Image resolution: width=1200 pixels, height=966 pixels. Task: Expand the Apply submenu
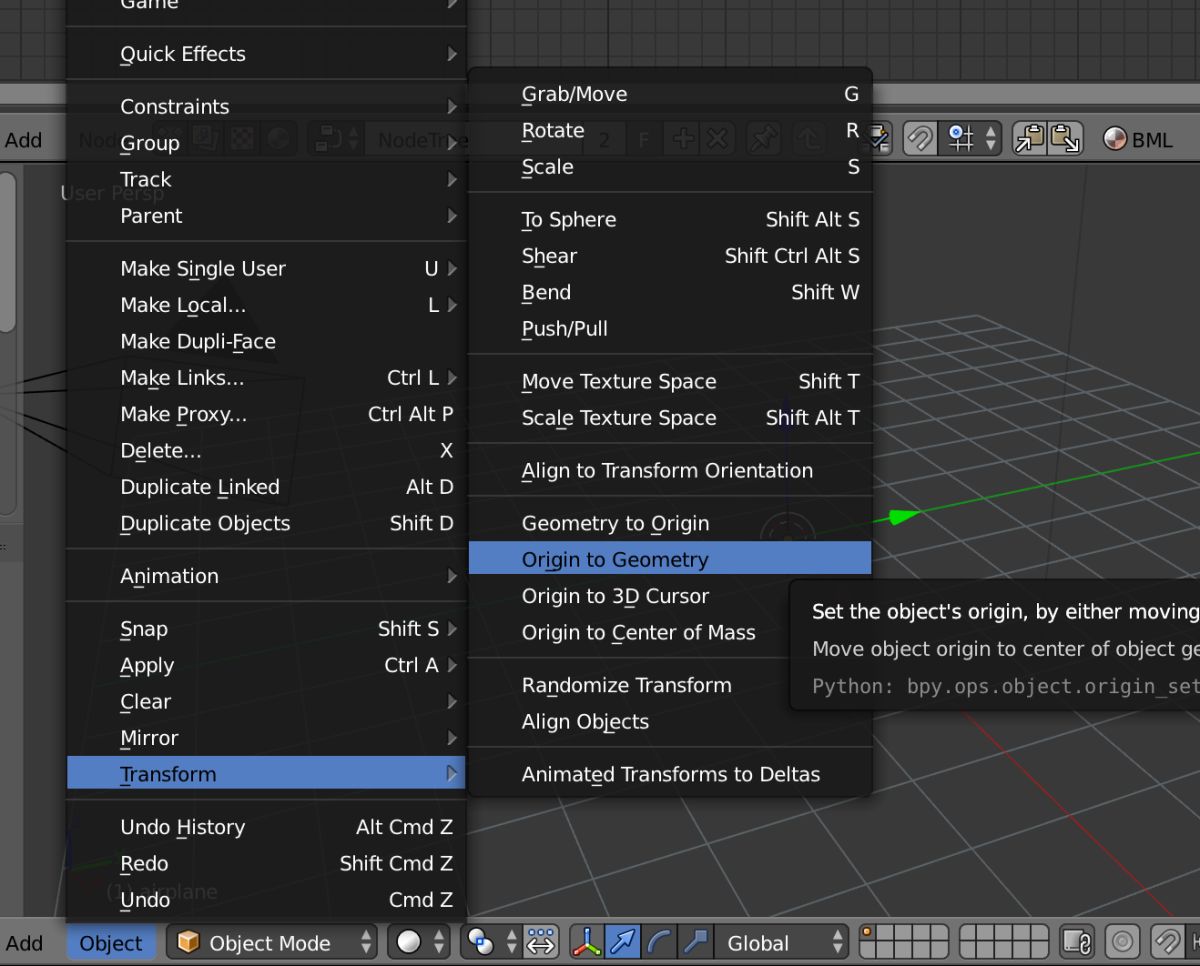pyautogui.click(x=266, y=665)
